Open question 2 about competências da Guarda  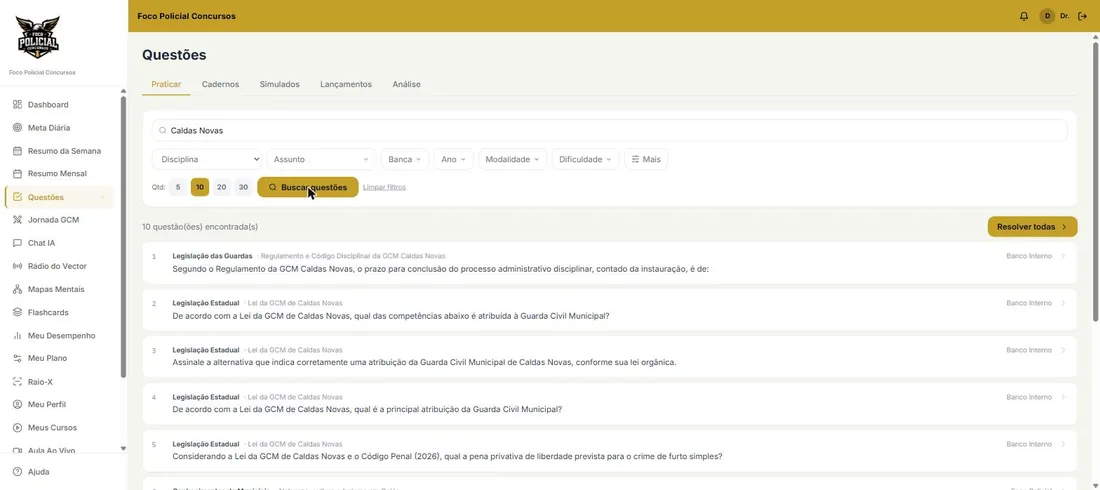609,310
